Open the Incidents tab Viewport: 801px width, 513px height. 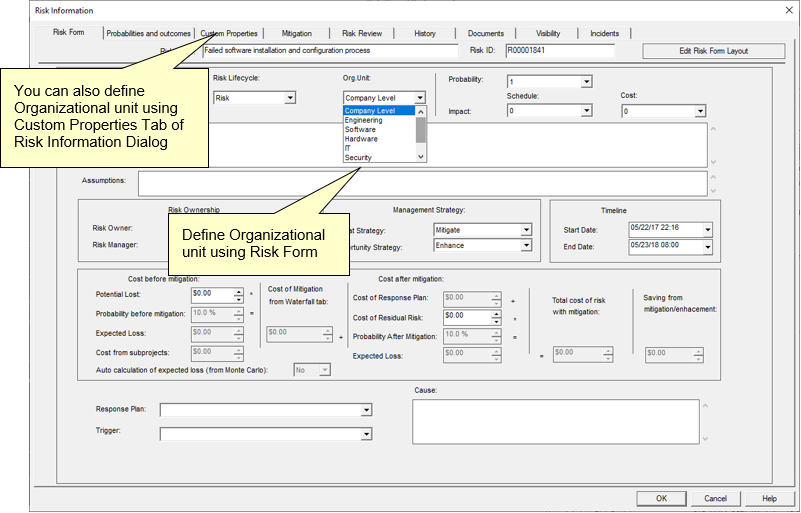(x=604, y=33)
